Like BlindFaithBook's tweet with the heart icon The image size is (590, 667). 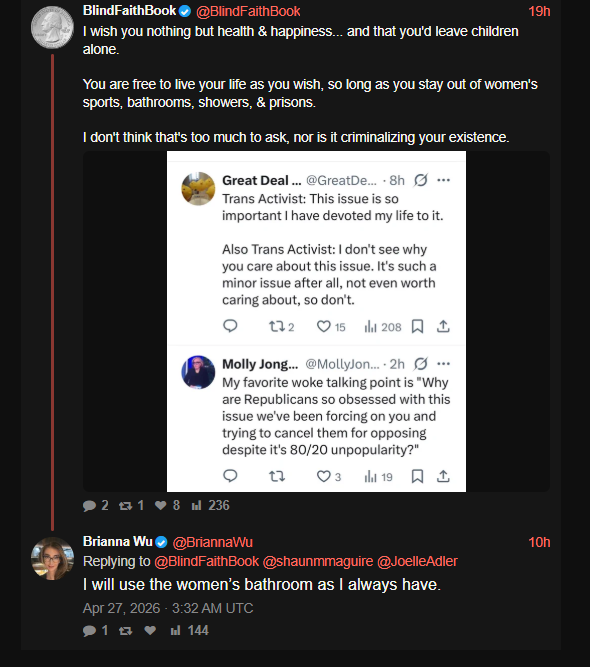tap(160, 505)
